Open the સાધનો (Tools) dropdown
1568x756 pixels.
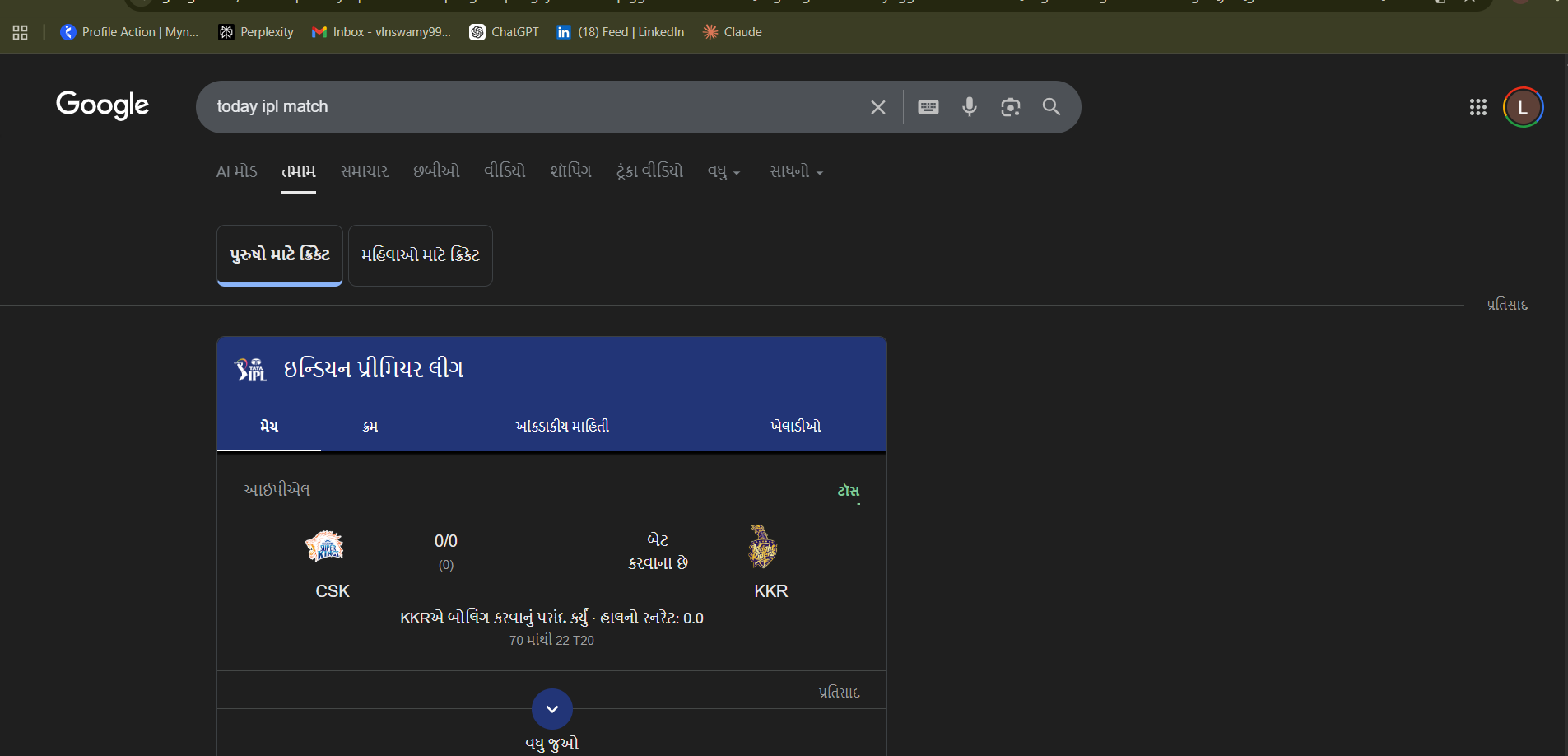click(797, 171)
